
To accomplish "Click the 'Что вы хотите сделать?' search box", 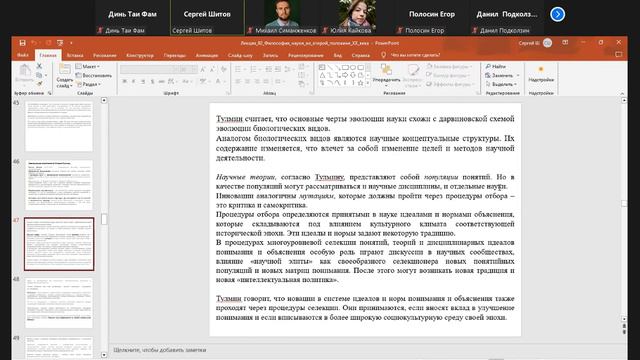I will (416, 55).
